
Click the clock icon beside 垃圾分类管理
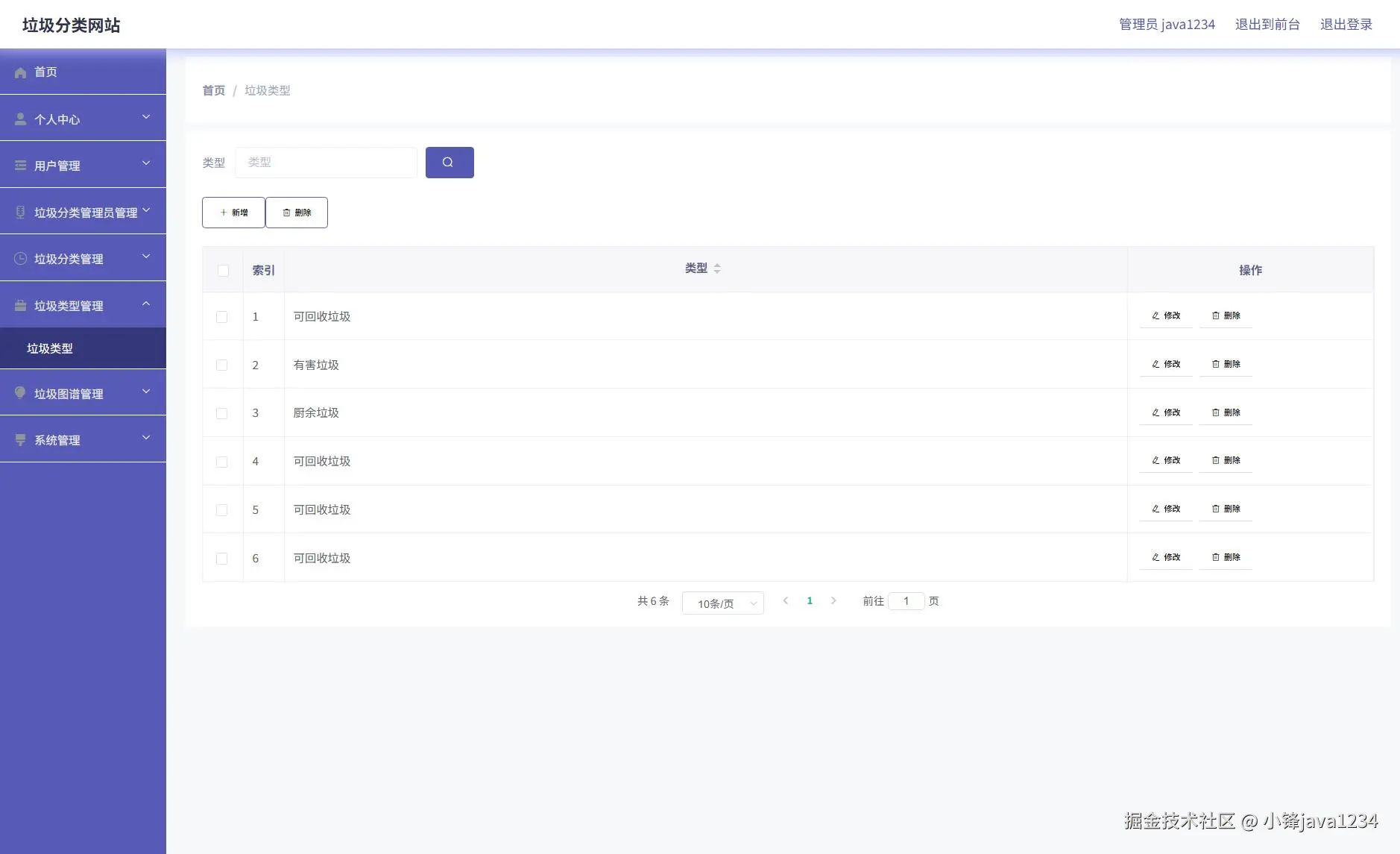pos(20,259)
